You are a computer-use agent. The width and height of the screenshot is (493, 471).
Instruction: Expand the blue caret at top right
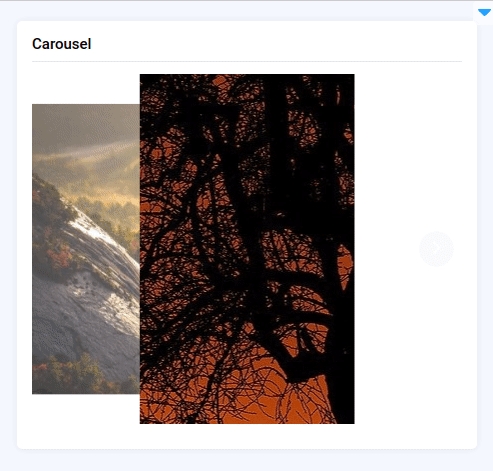click(x=484, y=13)
